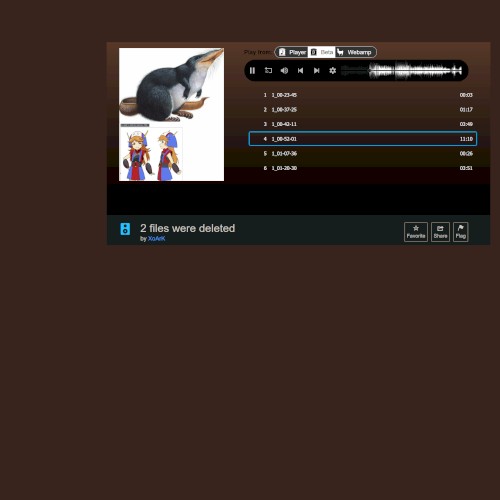Play track 5 lasting 00:26

pyautogui.click(x=363, y=154)
